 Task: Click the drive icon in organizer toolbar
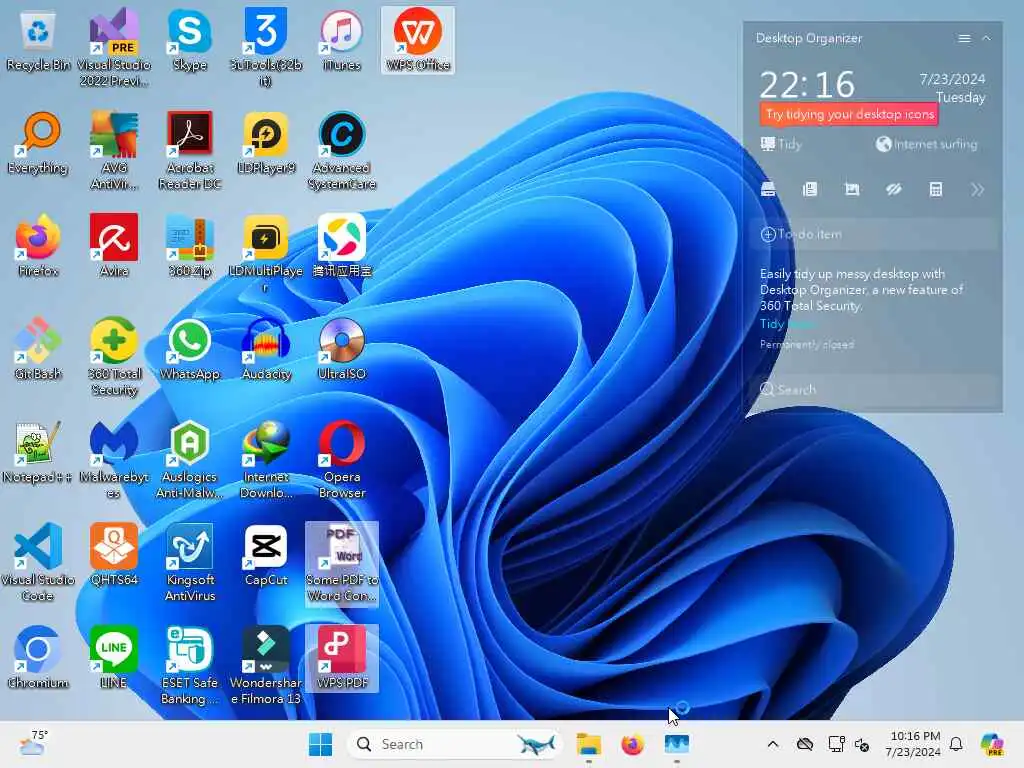(x=768, y=189)
